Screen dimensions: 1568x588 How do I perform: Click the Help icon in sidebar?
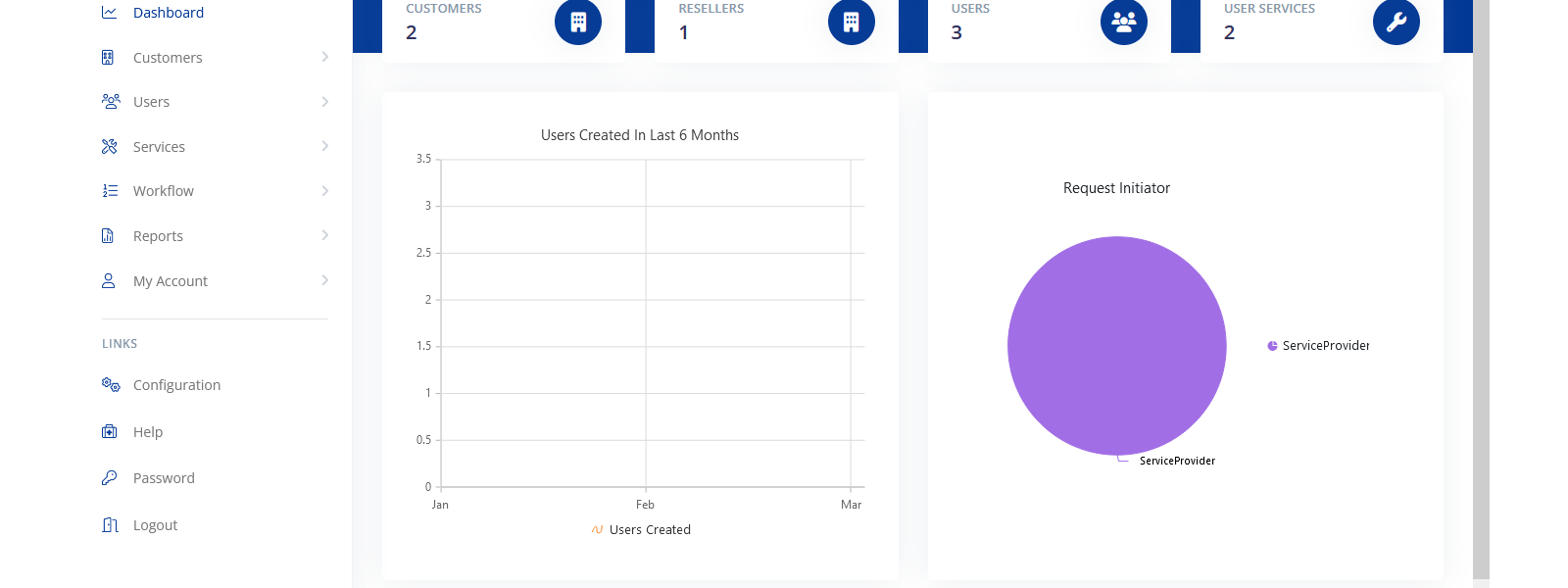tap(110, 432)
